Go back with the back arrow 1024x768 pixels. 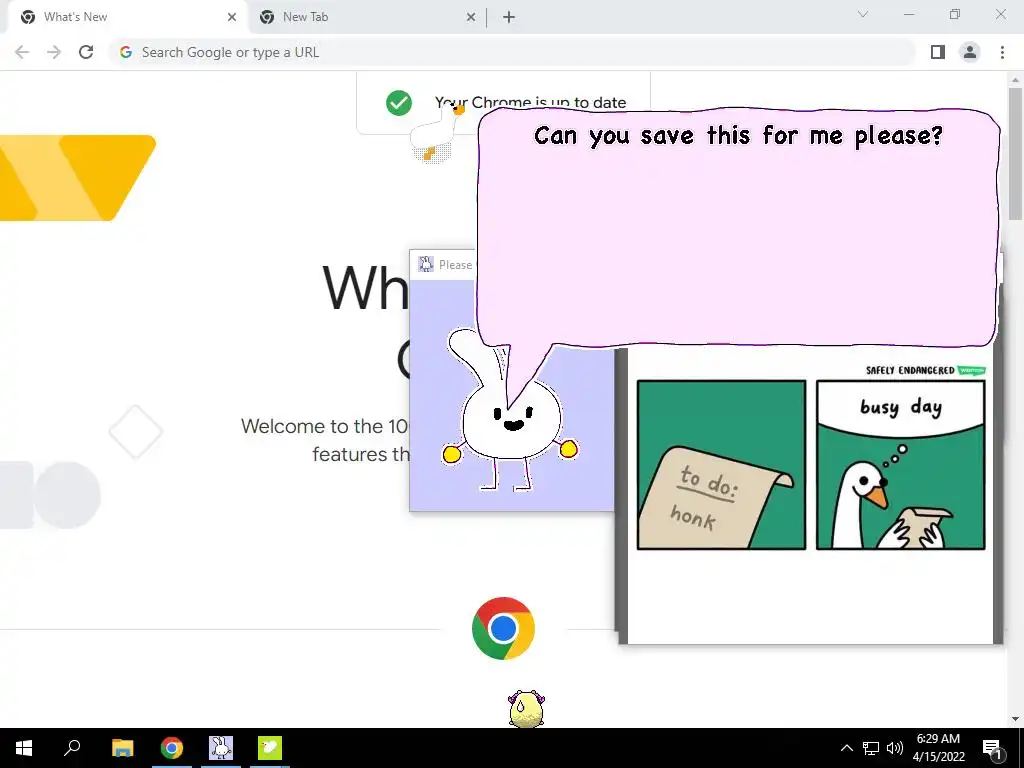pyautogui.click(x=22, y=52)
